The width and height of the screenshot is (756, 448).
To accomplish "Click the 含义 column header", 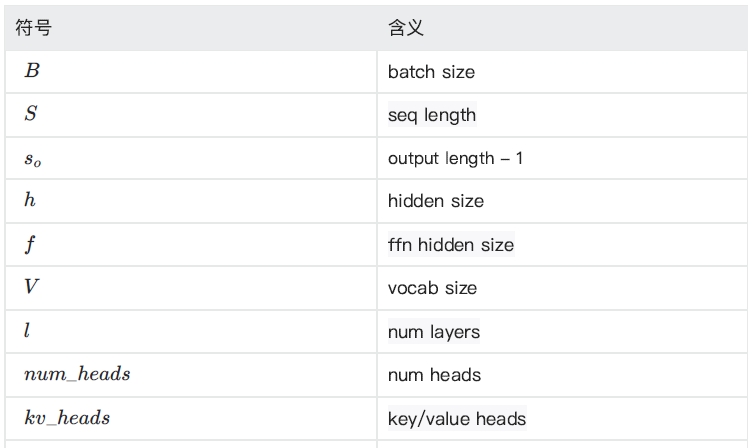I will click(x=406, y=28).
